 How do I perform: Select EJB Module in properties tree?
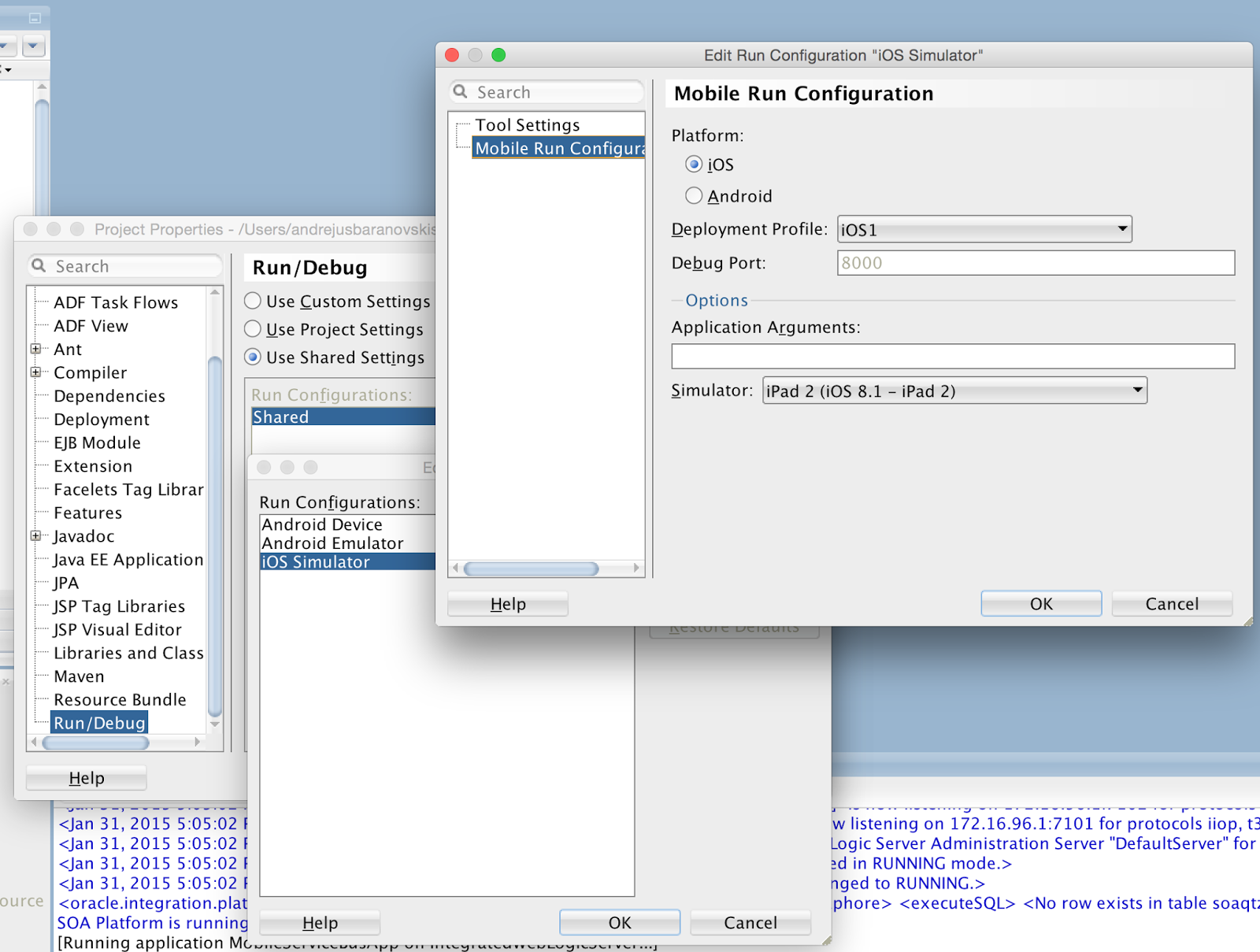[97, 443]
